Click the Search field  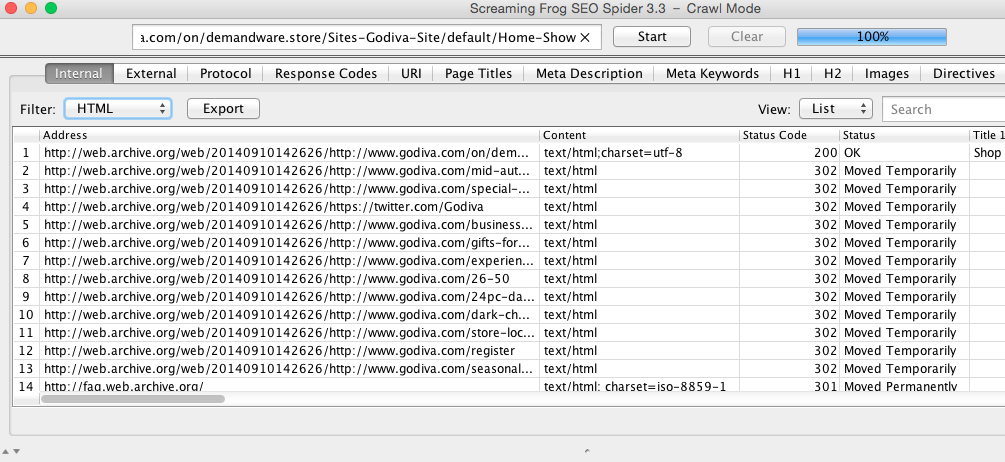coord(943,110)
